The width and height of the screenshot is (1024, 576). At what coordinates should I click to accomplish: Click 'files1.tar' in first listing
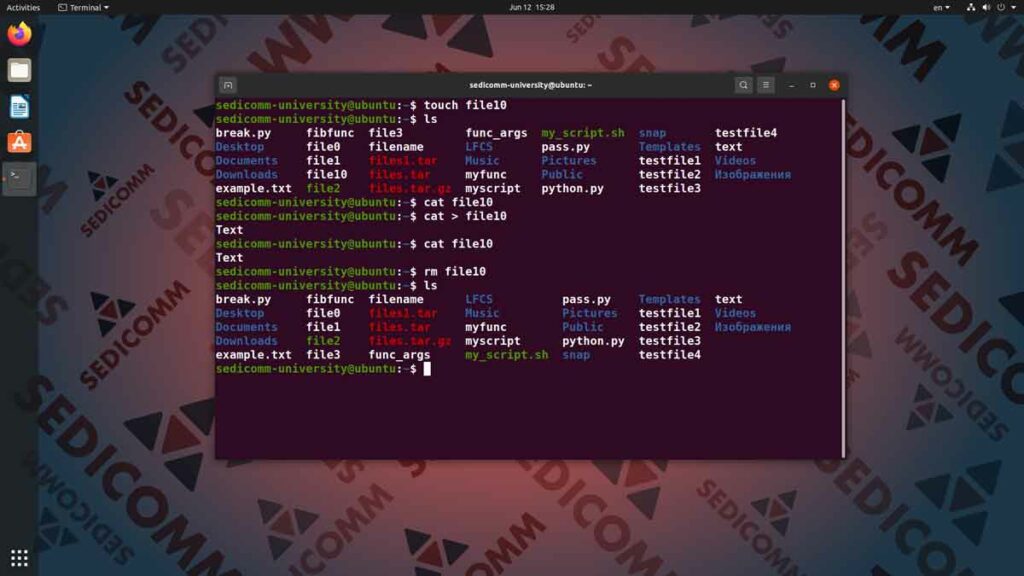pos(403,161)
